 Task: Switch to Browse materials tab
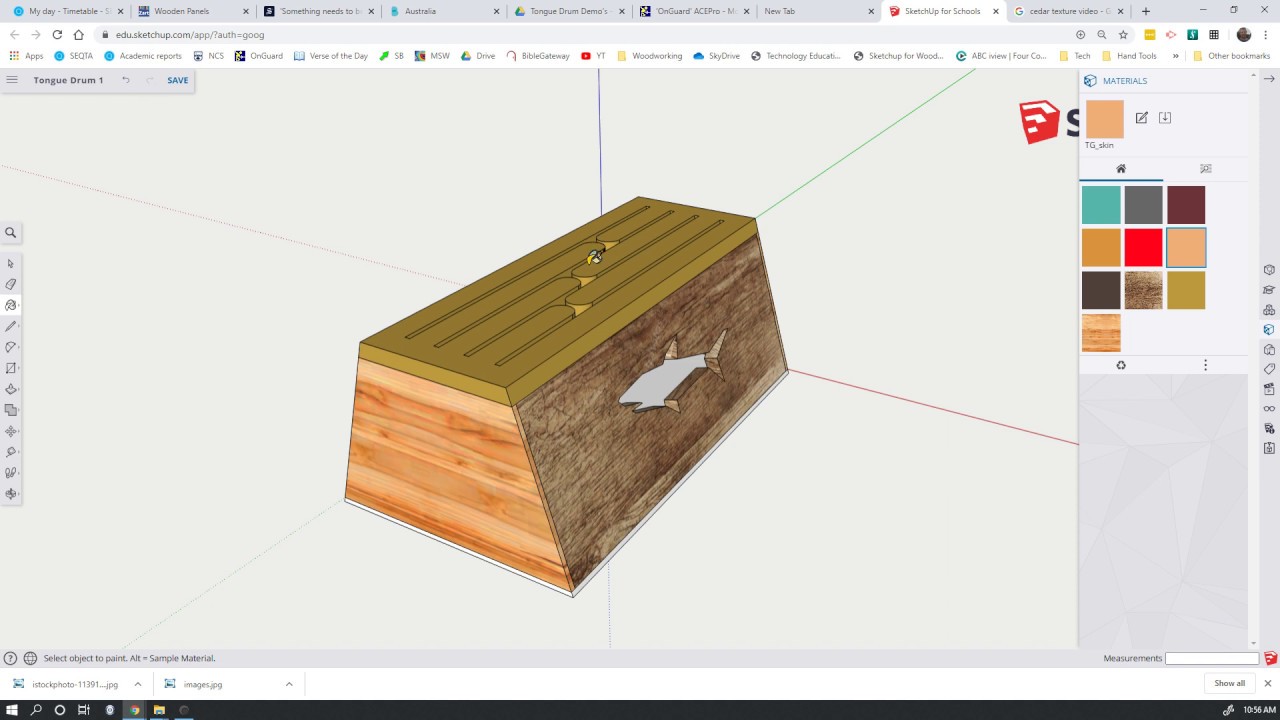click(1205, 169)
